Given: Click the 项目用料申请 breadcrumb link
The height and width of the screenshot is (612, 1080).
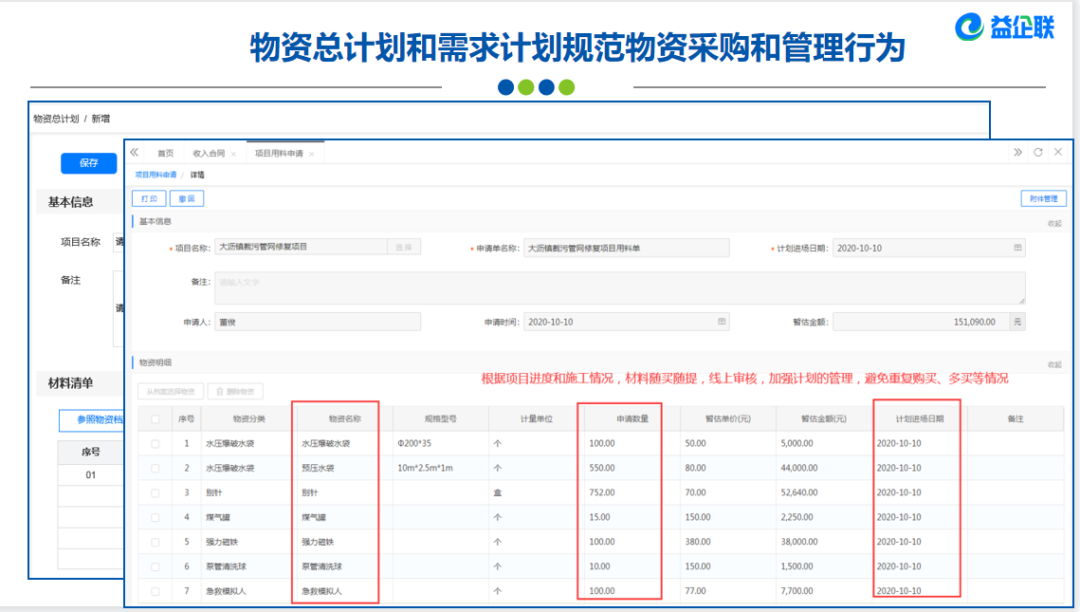Looking at the screenshot, I should pos(156,175).
